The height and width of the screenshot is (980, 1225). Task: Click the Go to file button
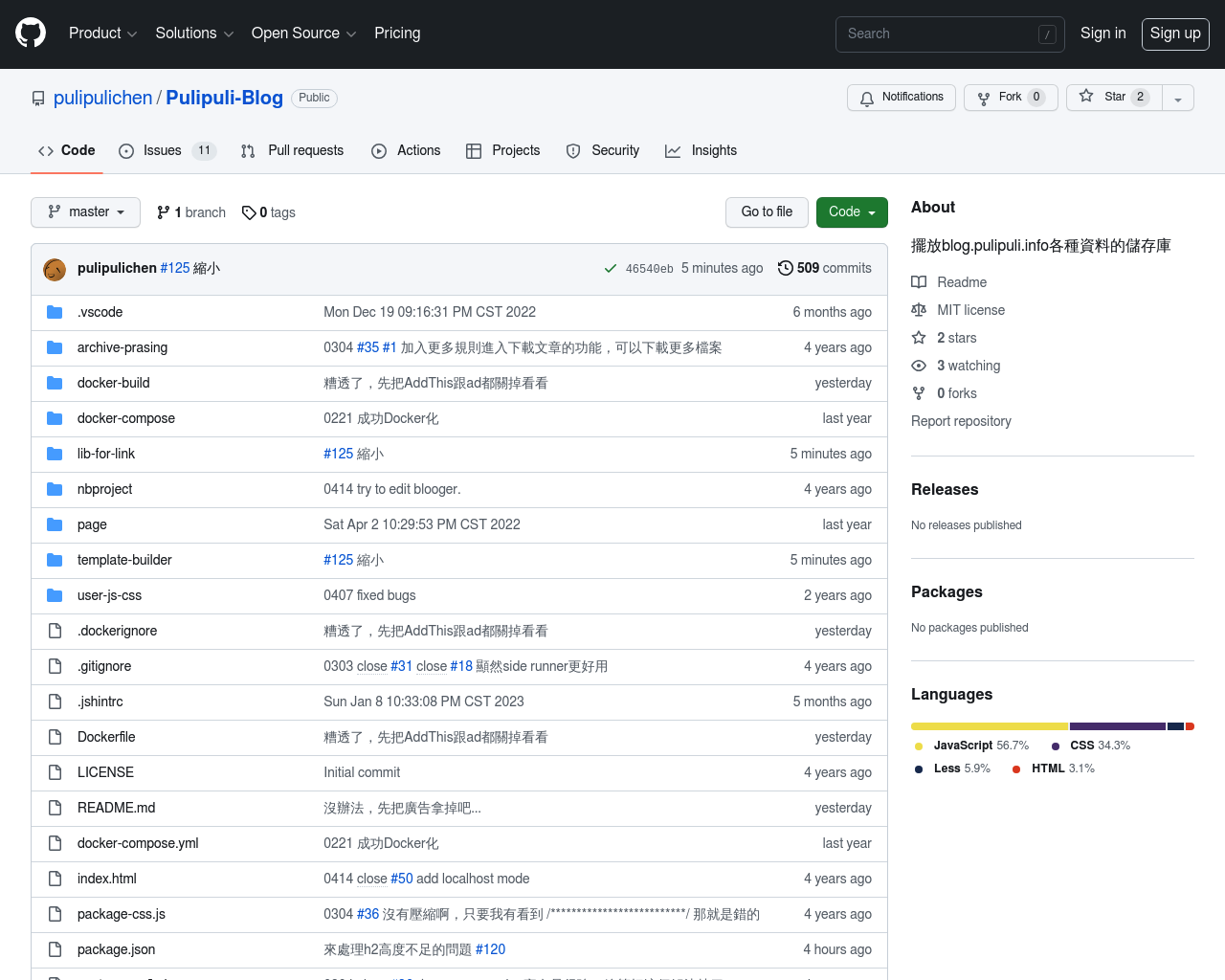[767, 212]
